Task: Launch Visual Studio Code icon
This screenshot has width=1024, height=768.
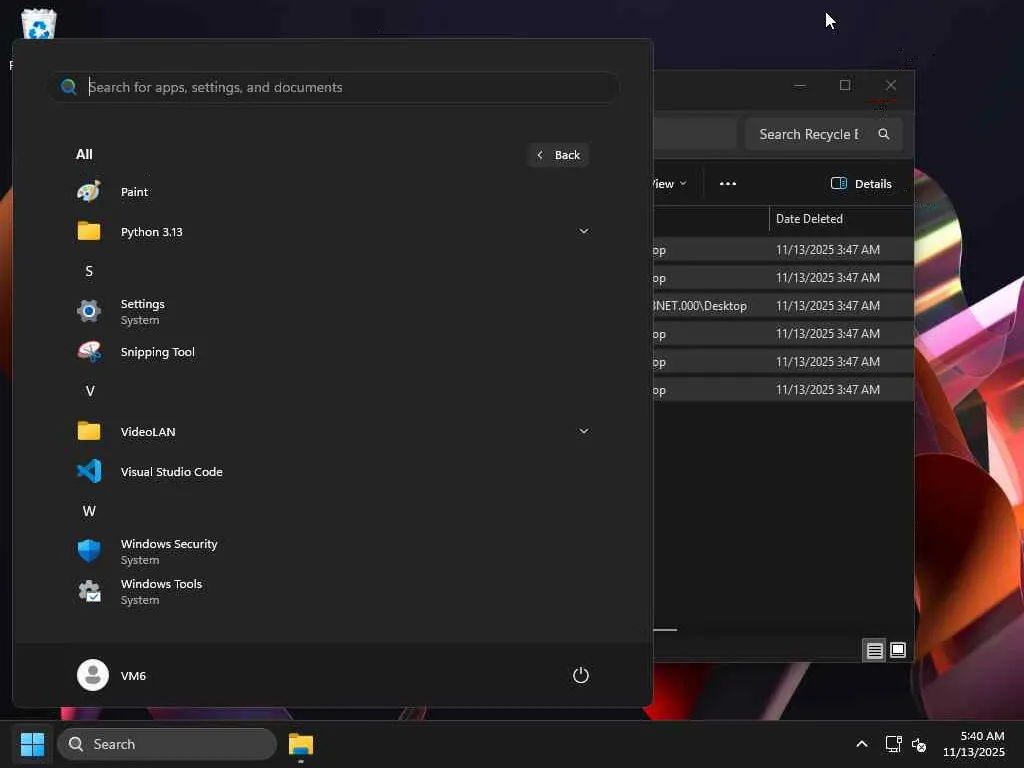Action: (89, 471)
